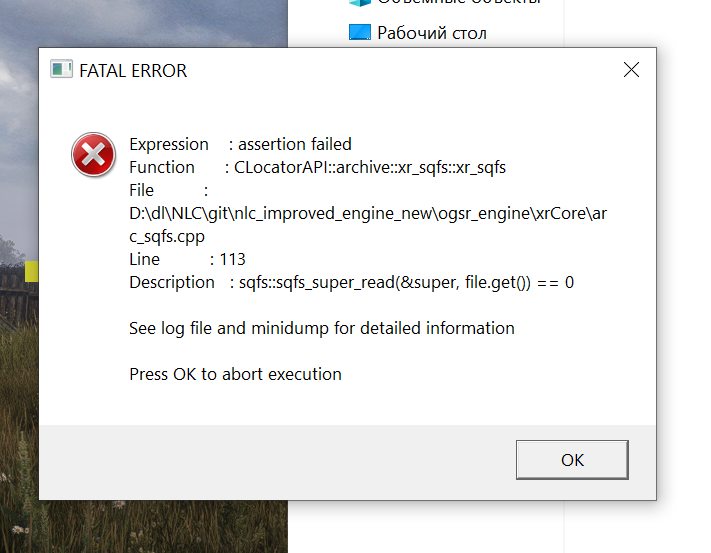Click the Expression assertion failed line
Image resolution: width=711 pixels, height=553 pixels.
click(x=240, y=144)
